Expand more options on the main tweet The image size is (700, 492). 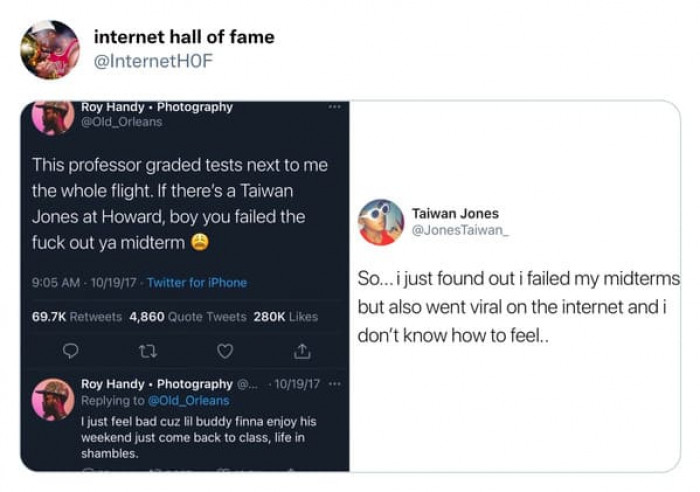pos(334,107)
